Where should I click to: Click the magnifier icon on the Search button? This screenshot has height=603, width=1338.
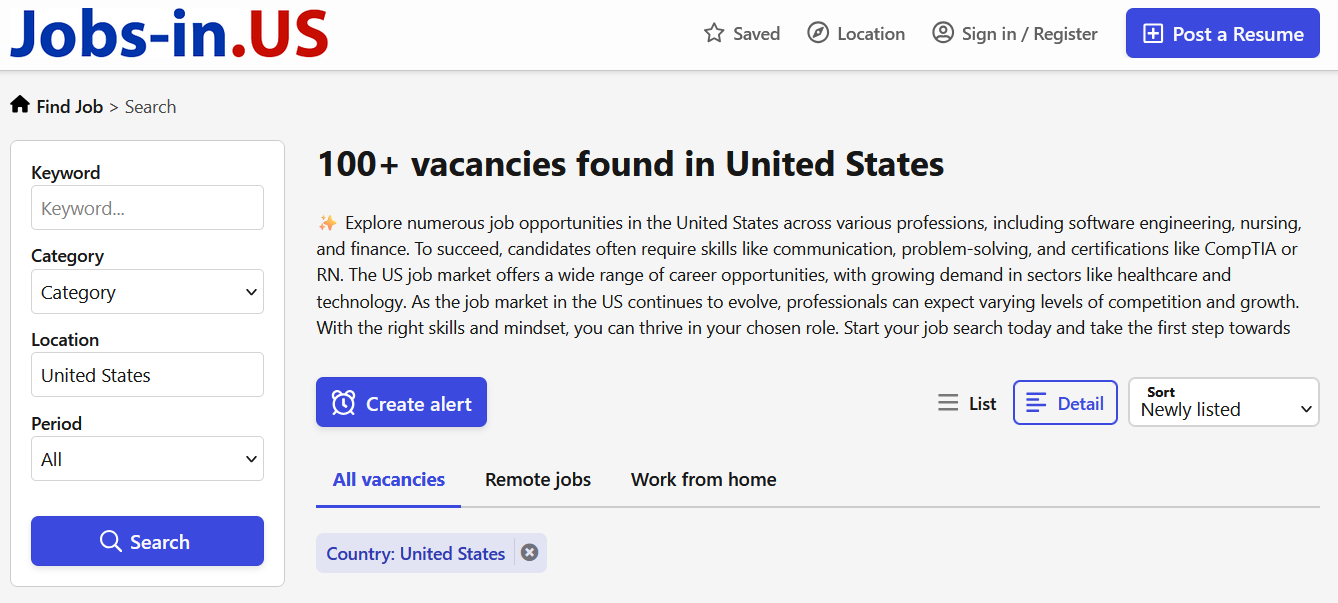[112, 541]
